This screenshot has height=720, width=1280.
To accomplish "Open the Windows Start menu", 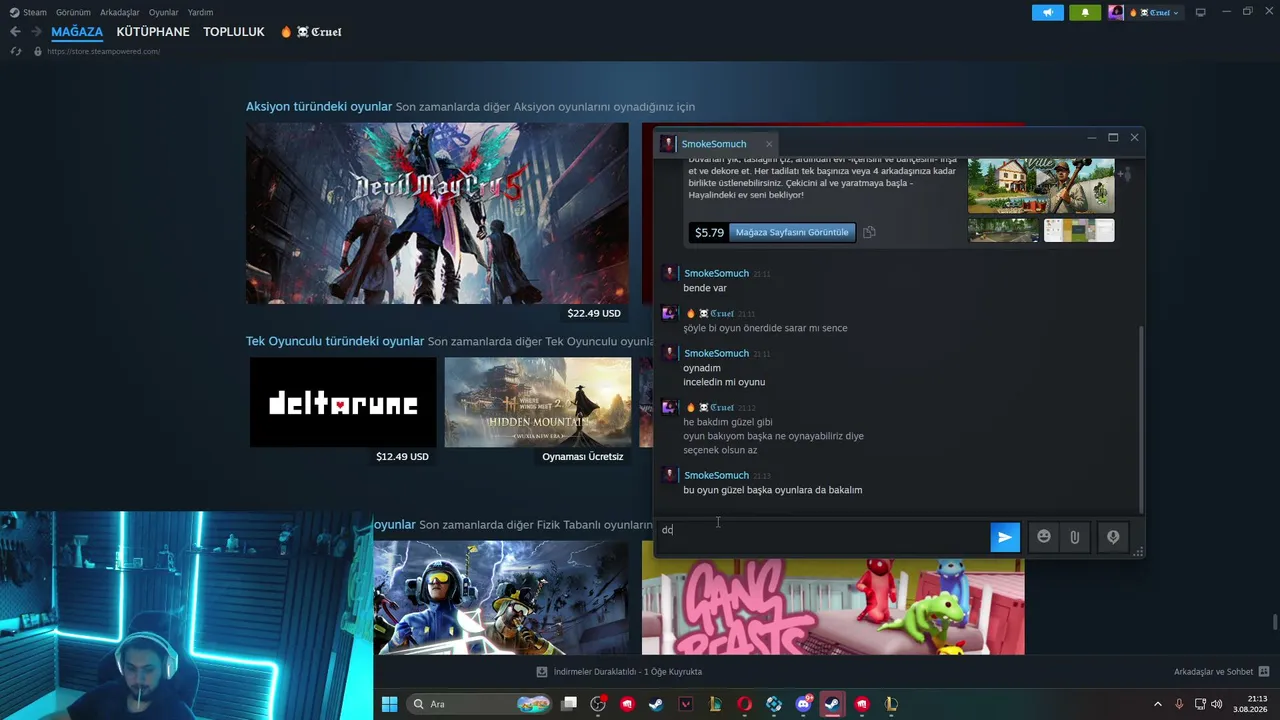I will (x=389, y=704).
